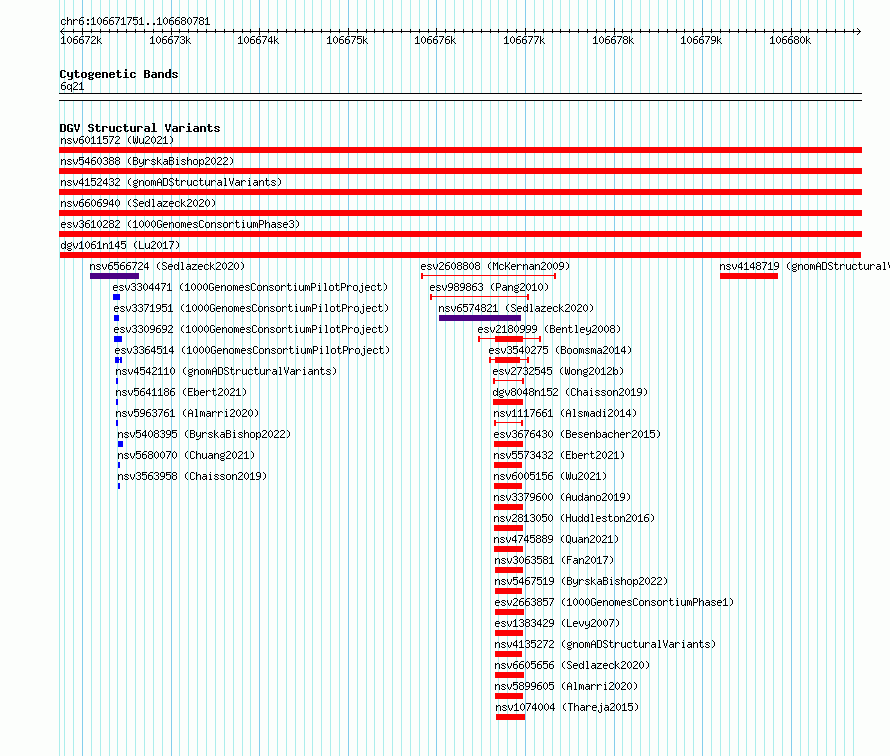Open esv2180999 (Bentley2008) label

pyautogui.click(x=549, y=329)
